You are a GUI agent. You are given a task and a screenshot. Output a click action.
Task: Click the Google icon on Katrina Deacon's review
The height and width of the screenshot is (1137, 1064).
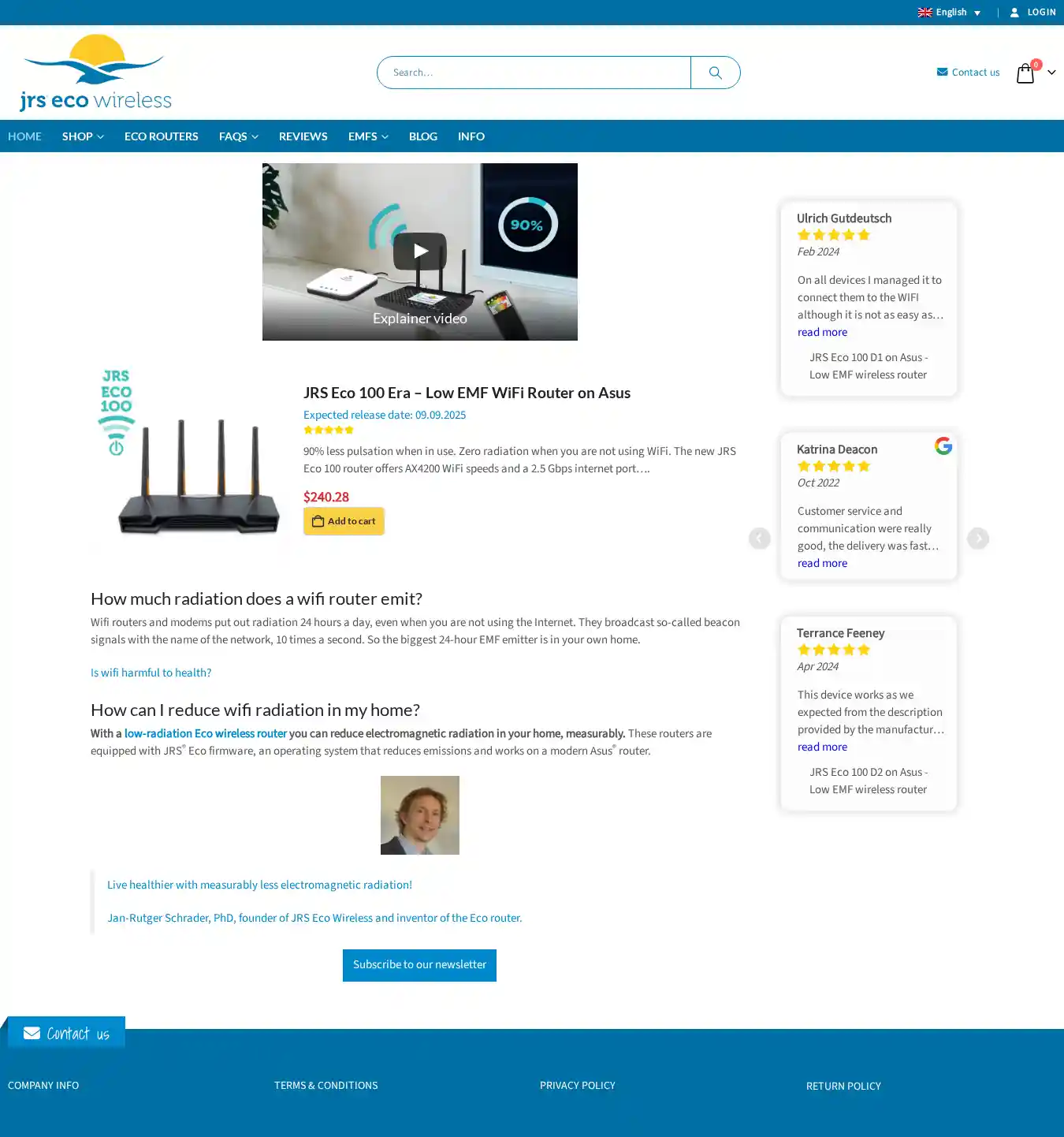943,446
